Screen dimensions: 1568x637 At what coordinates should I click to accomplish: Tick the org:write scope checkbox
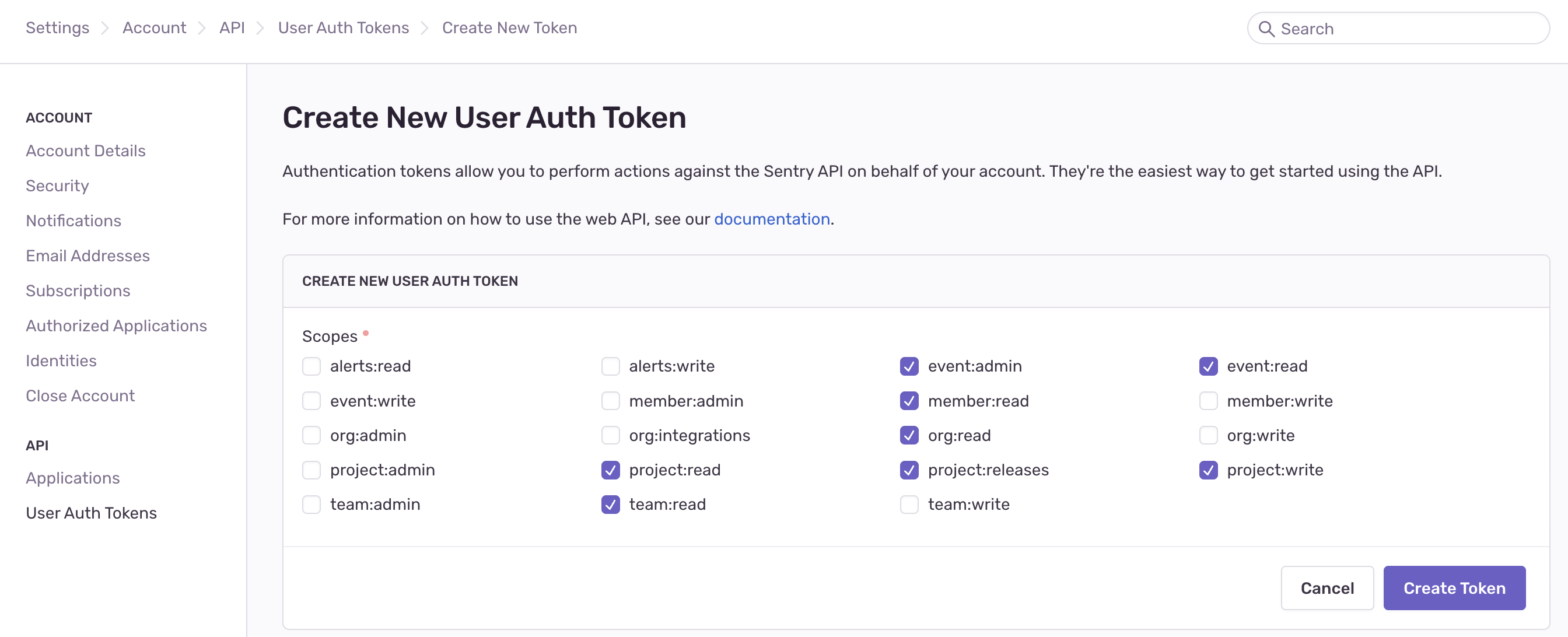(x=1207, y=435)
